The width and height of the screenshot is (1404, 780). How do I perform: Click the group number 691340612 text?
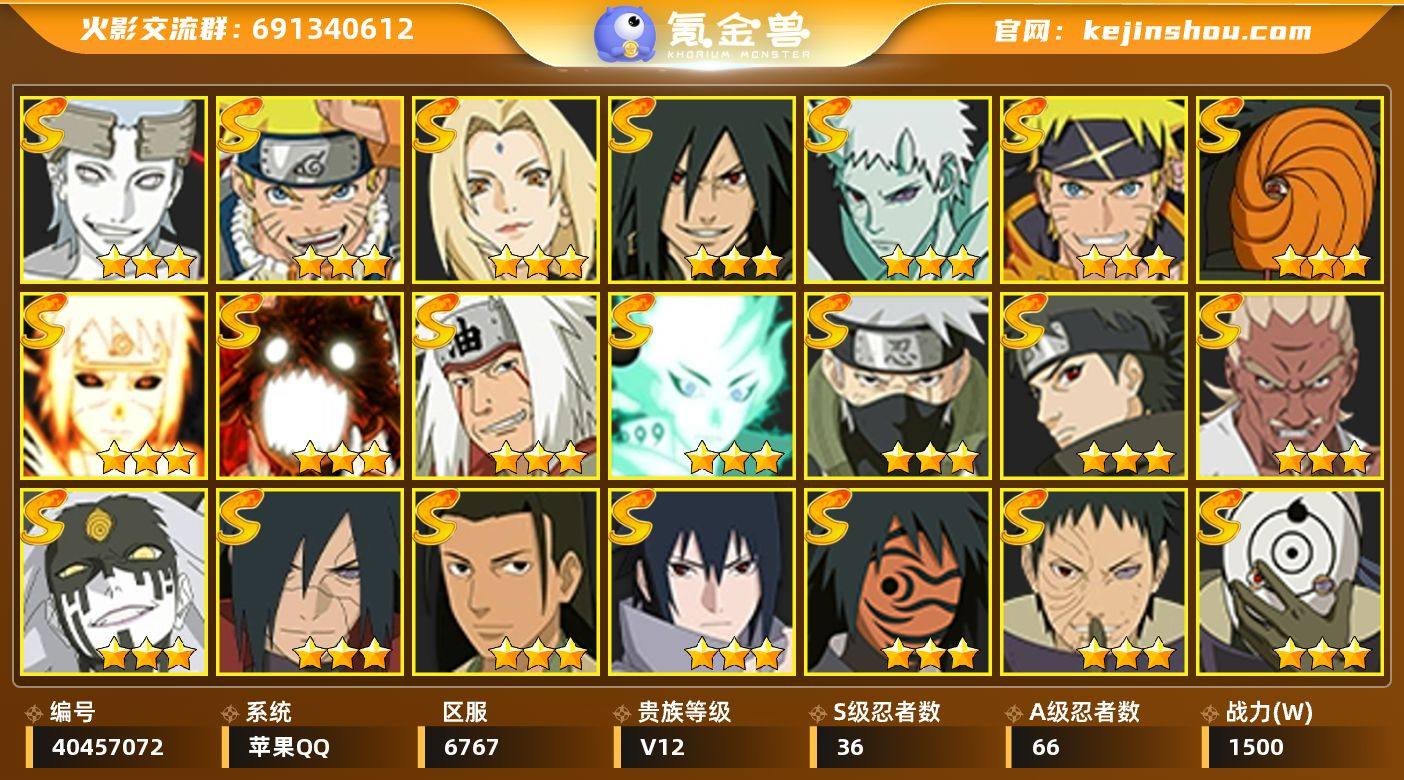pyautogui.click(x=333, y=29)
